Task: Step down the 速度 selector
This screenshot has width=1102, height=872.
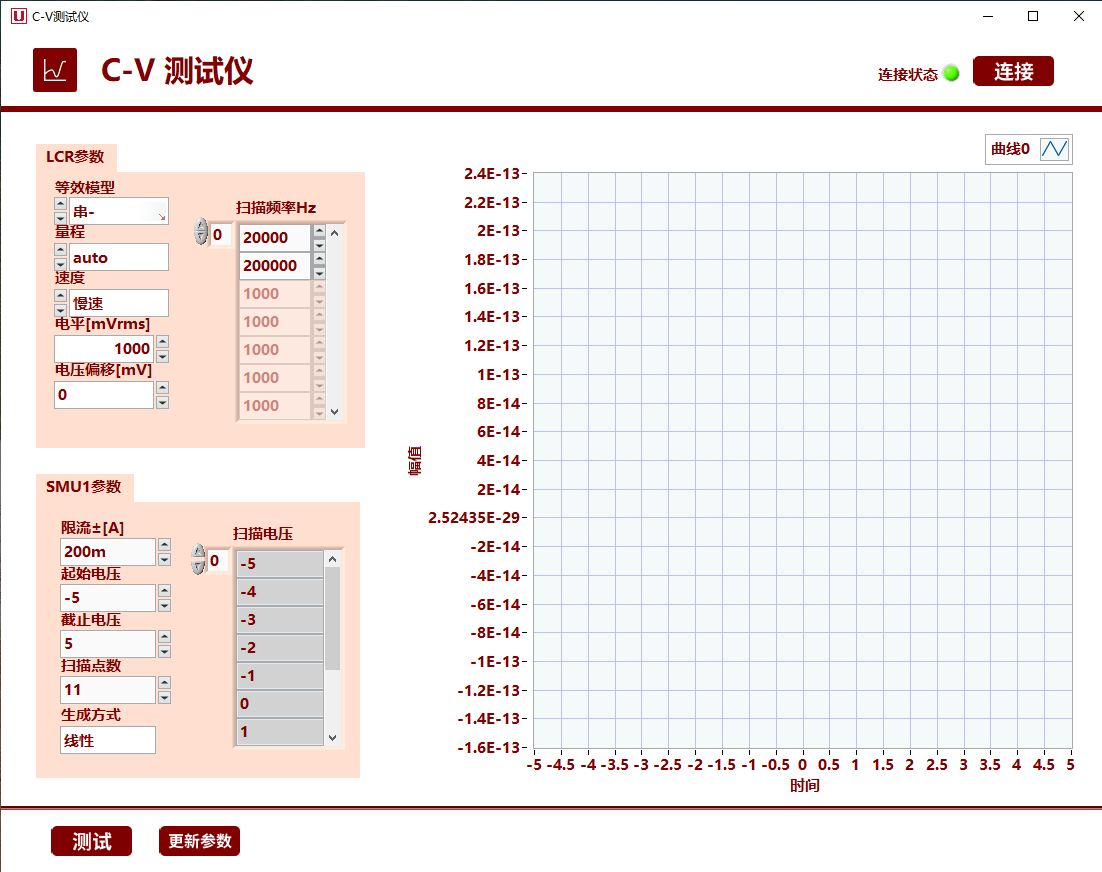Action: (60, 310)
